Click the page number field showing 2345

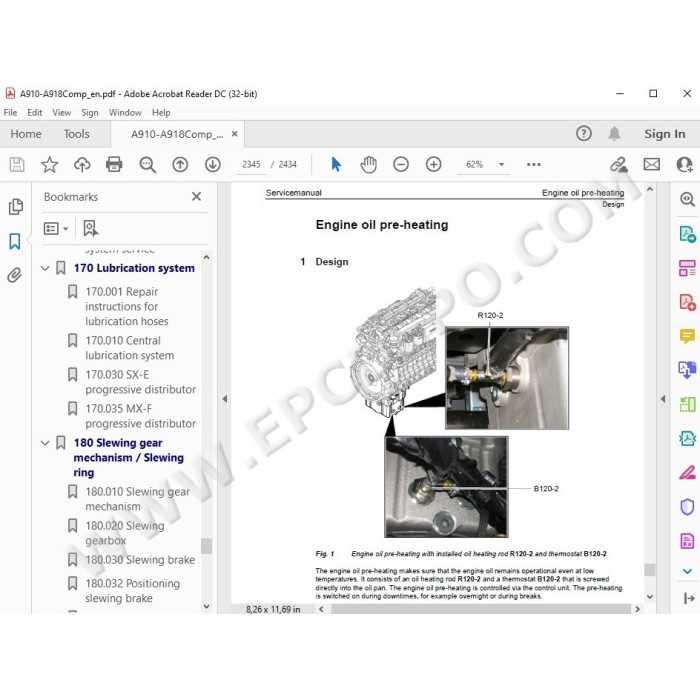tap(251, 165)
